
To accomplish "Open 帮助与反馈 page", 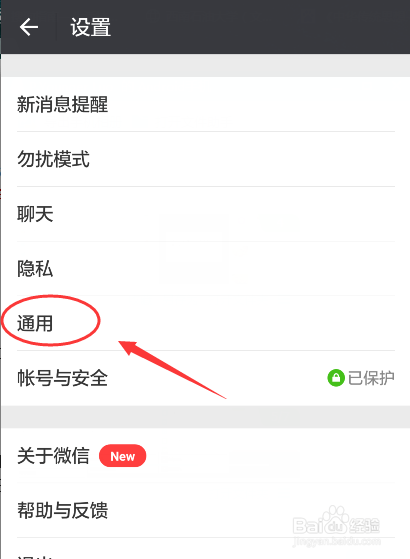I will point(205,511).
